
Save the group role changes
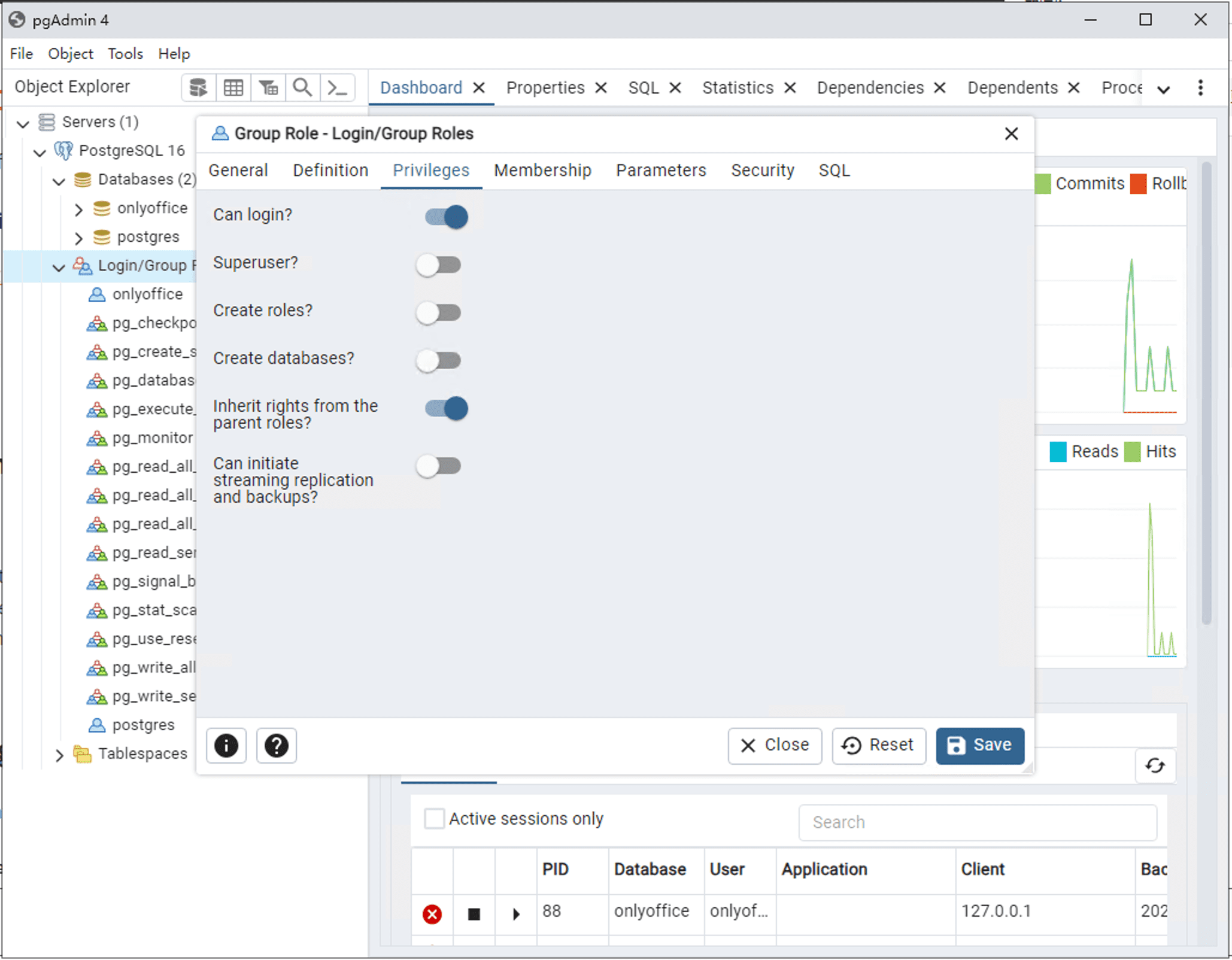(x=979, y=745)
